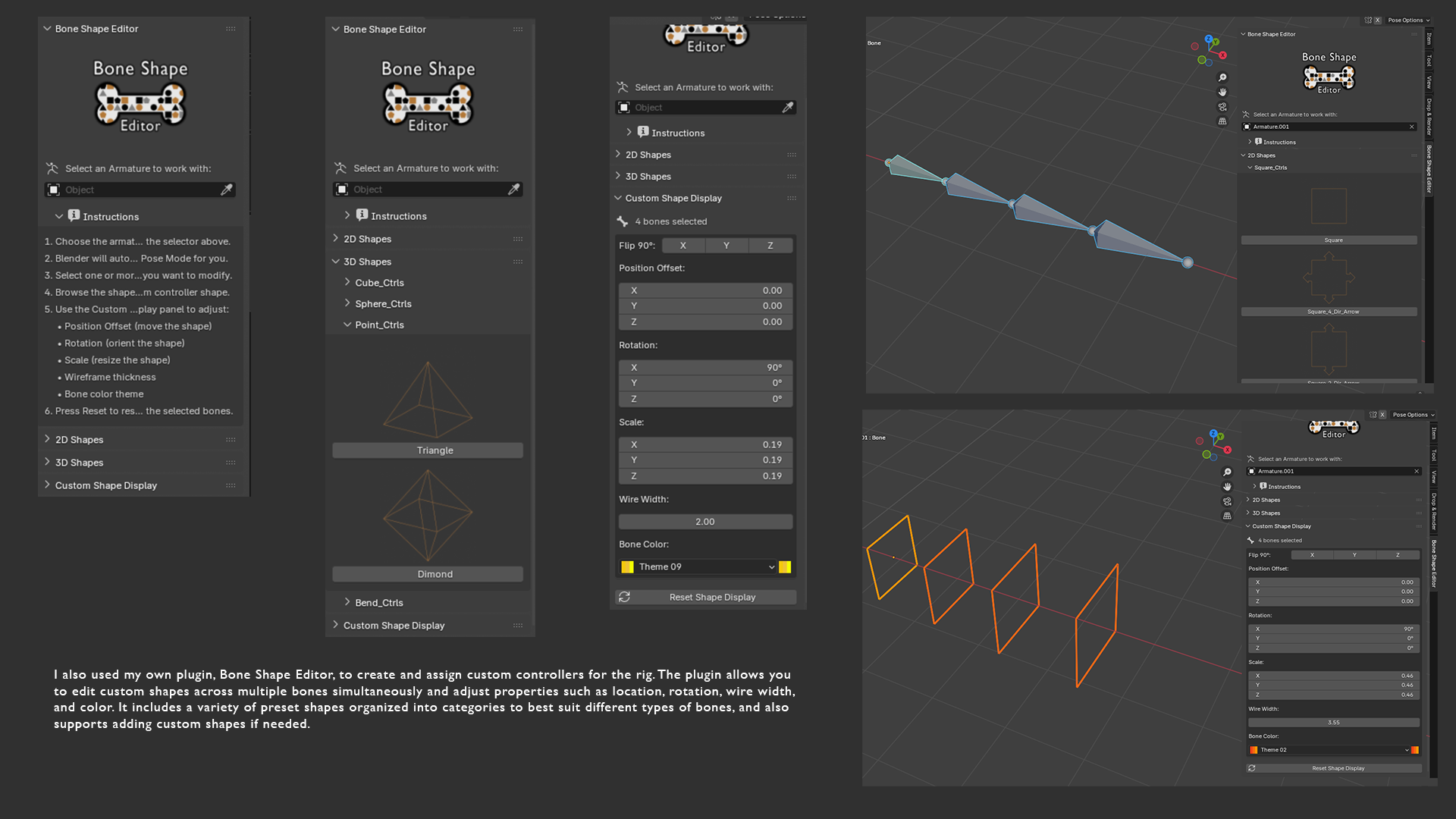Toggle Flip 90° Y in Theme 09 panel
The image size is (1456, 819).
click(x=726, y=246)
